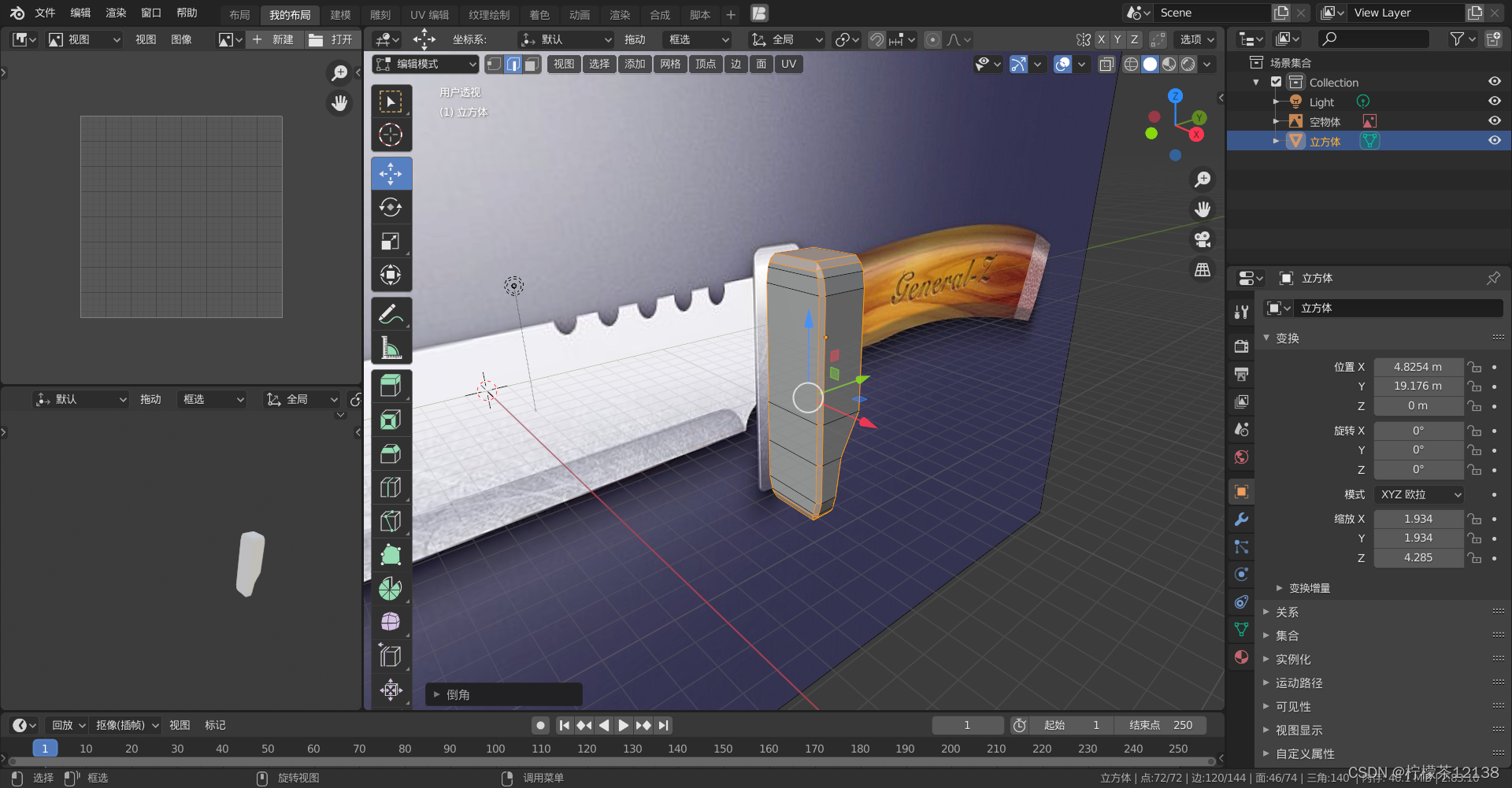The image size is (1512, 788).
Task: Select the Poly Build tool
Action: (391, 555)
